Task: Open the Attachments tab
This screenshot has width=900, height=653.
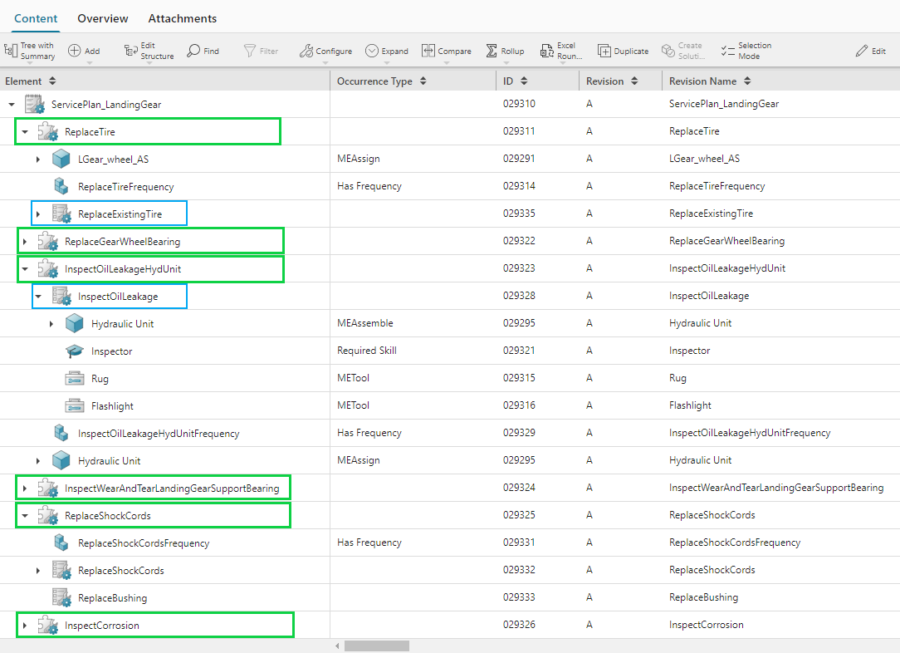Action: pos(184,18)
